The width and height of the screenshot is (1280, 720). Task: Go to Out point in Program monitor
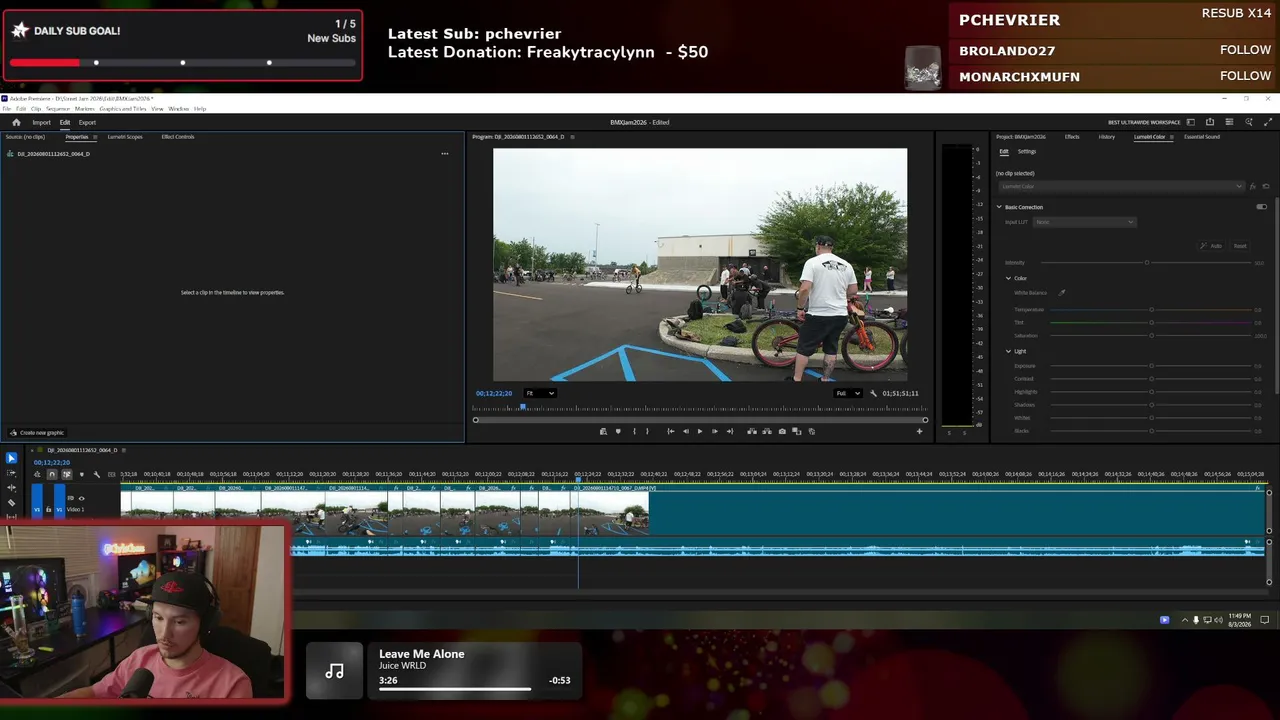[729, 431]
